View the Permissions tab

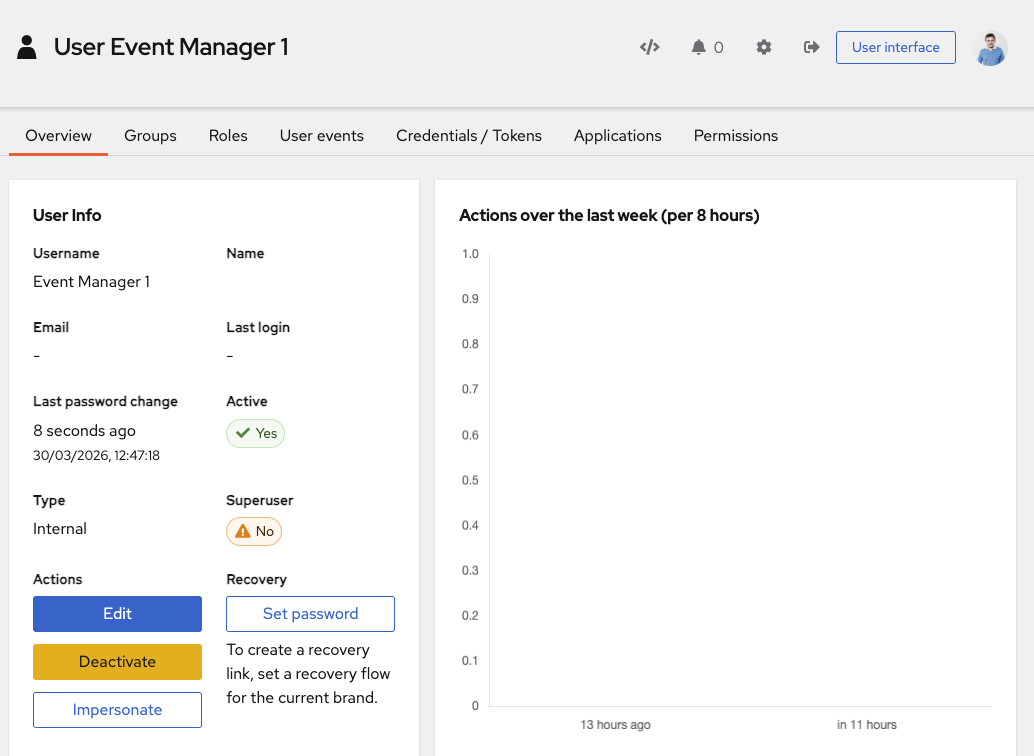735,135
